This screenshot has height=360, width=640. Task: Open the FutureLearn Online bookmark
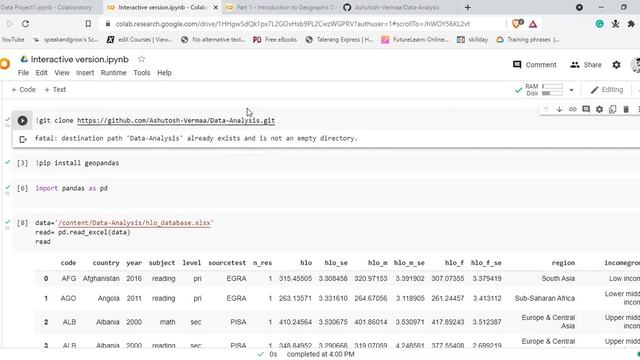click(415, 40)
